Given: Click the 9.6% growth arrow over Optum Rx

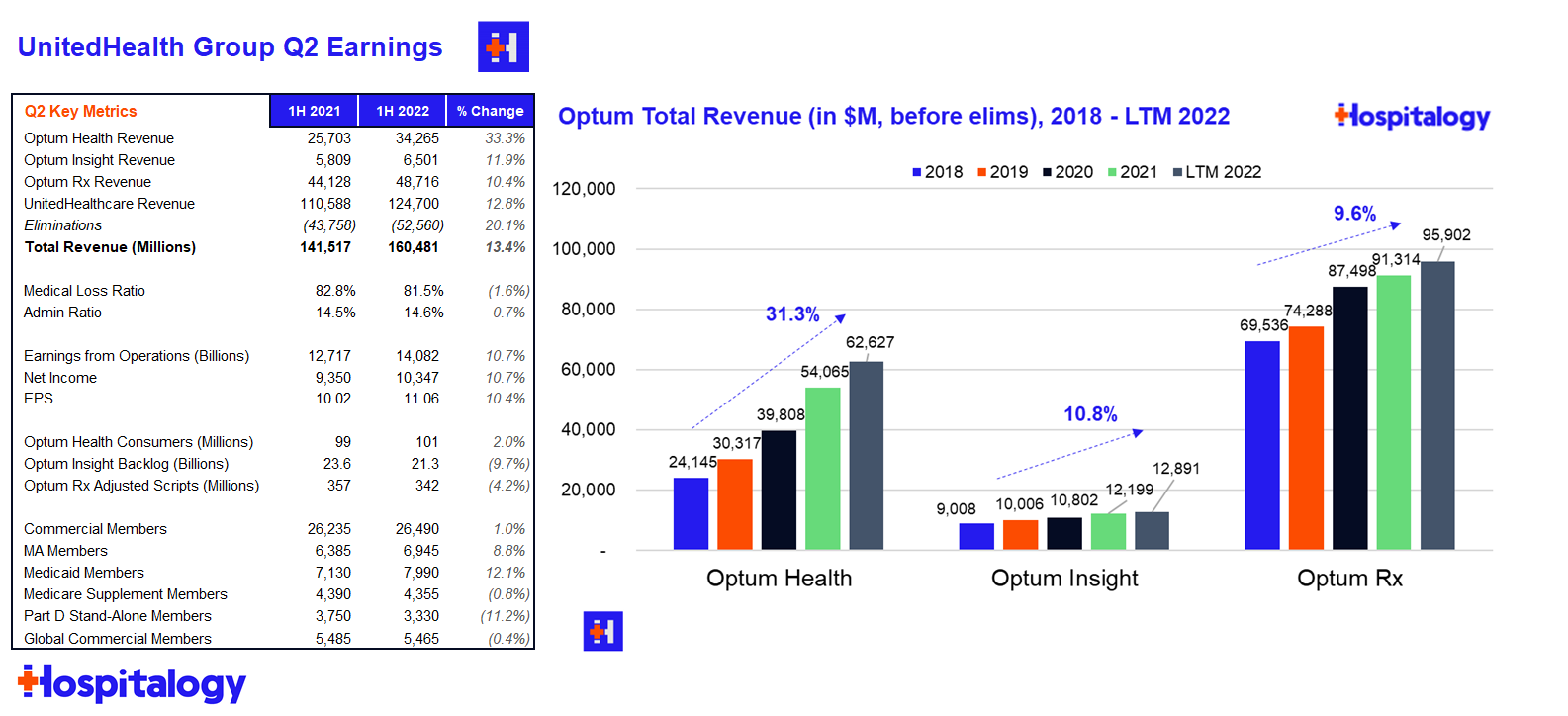Looking at the screenshot, I should pos(1329,244).
